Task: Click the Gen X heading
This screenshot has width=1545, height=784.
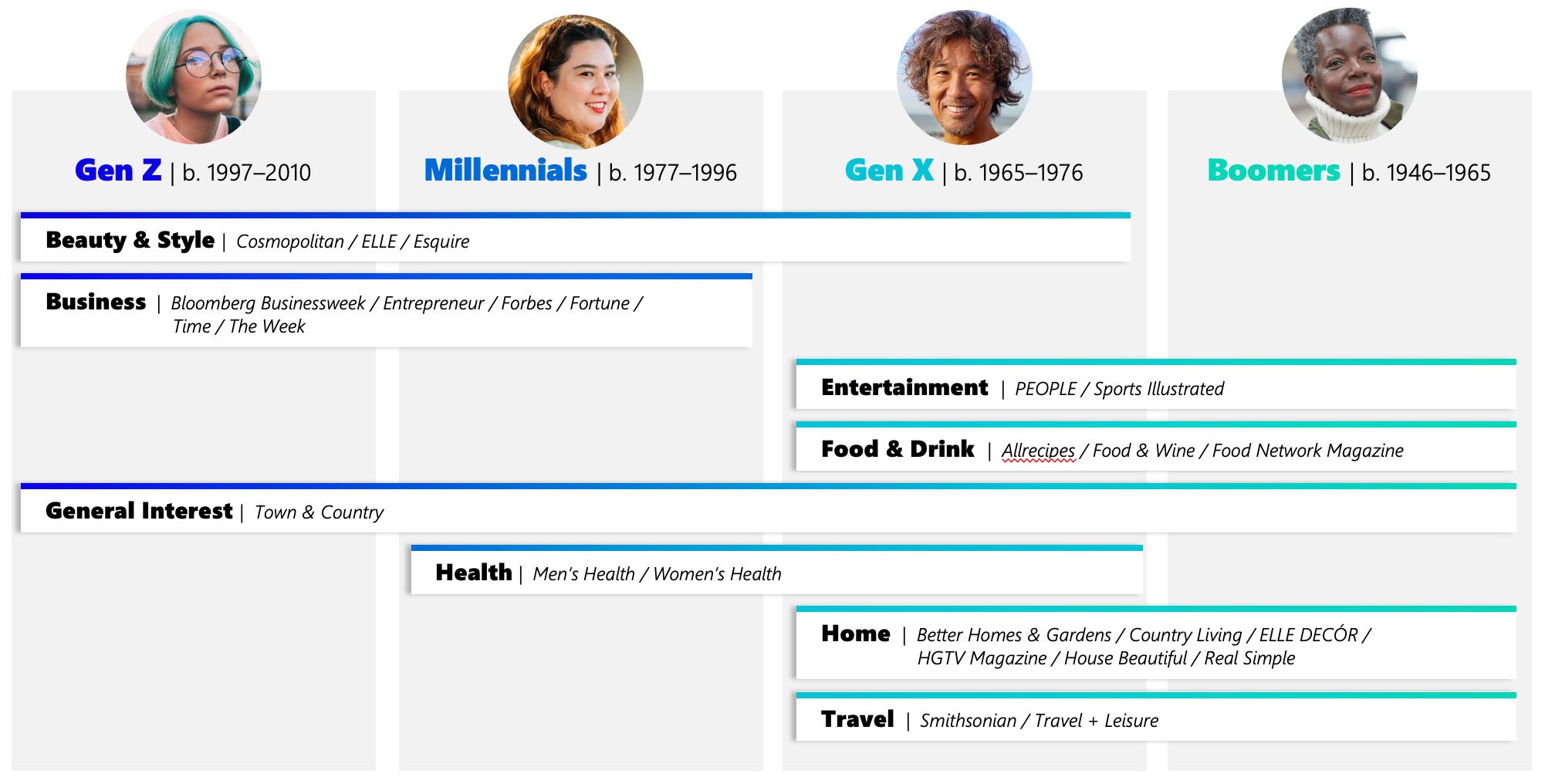Action: tap(889, 171)
